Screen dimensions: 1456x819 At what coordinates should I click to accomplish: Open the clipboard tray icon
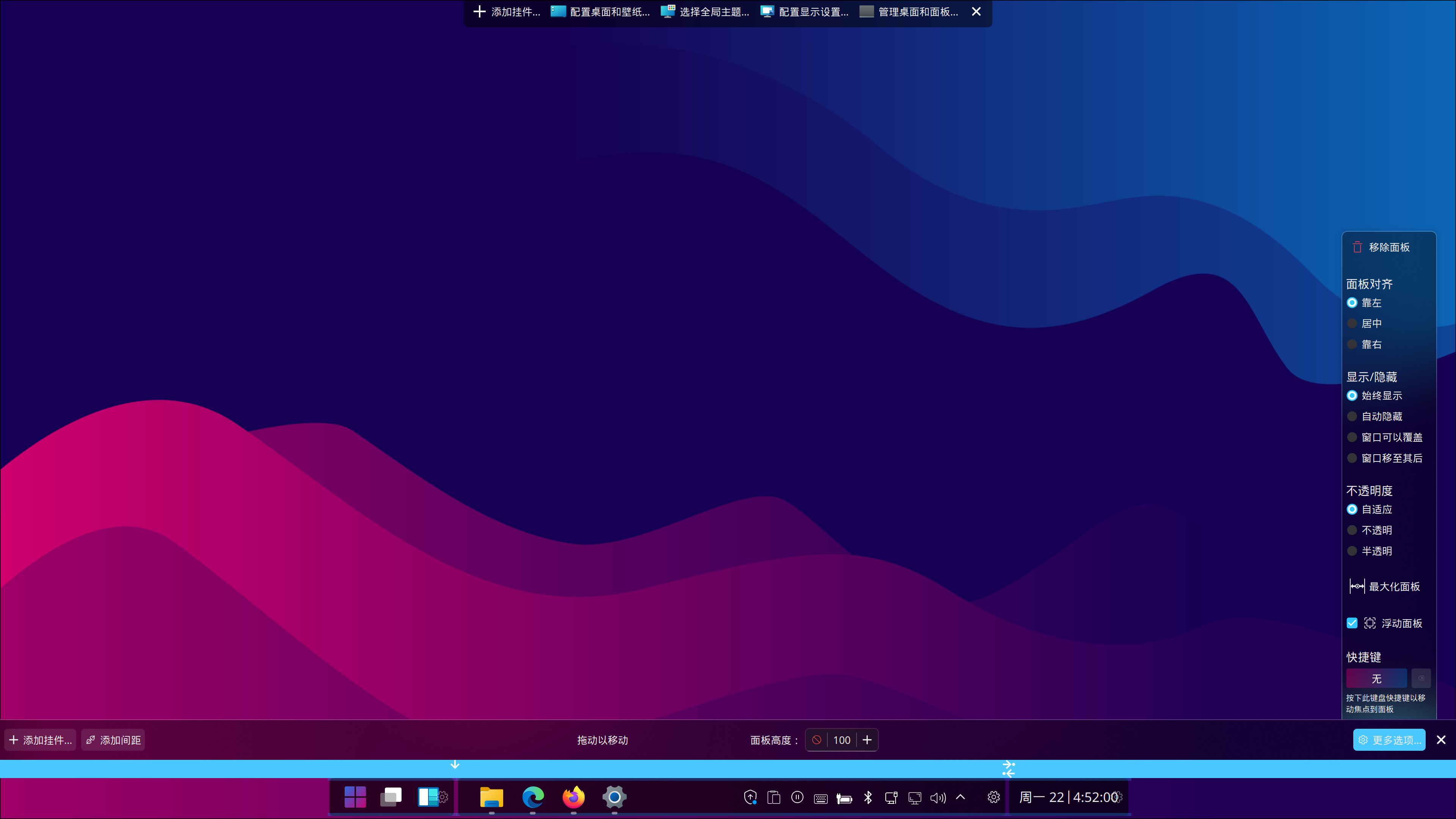pos(774,797)
